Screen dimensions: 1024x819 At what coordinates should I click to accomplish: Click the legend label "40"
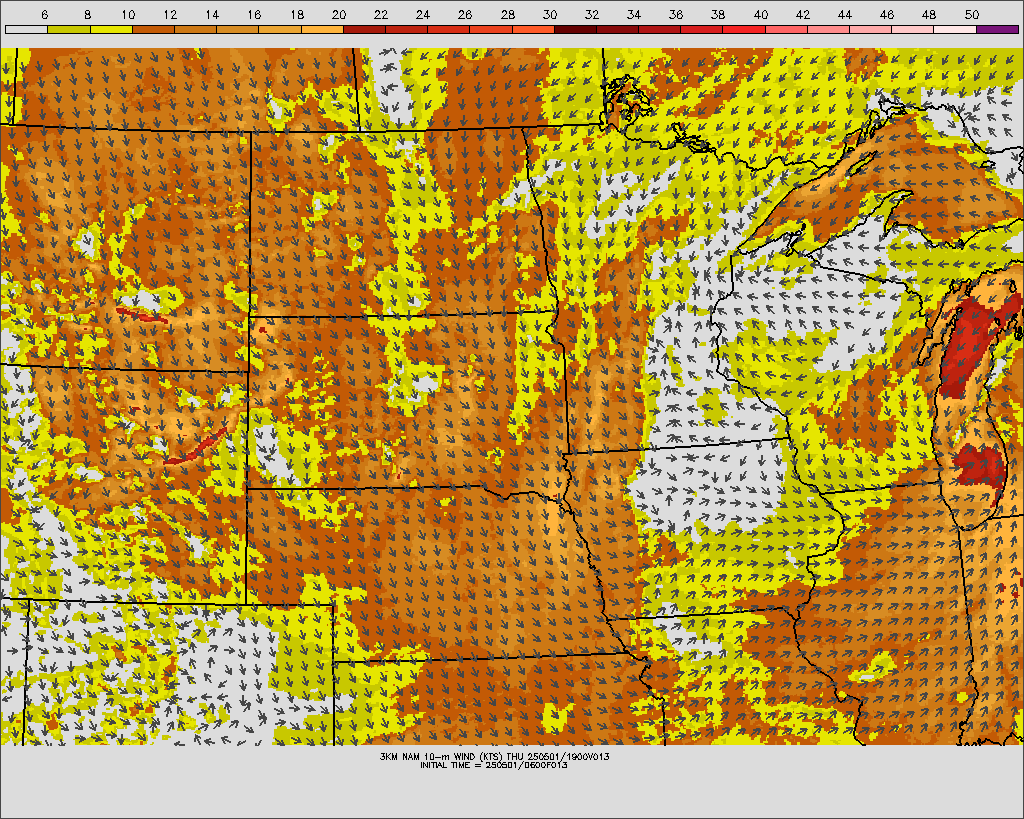pos(761,14)
